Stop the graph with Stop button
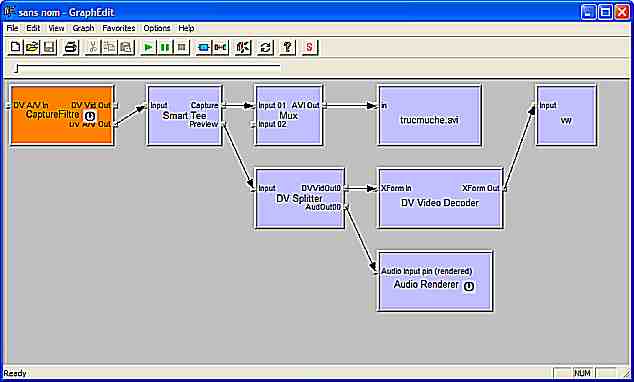 pos(182,47)
